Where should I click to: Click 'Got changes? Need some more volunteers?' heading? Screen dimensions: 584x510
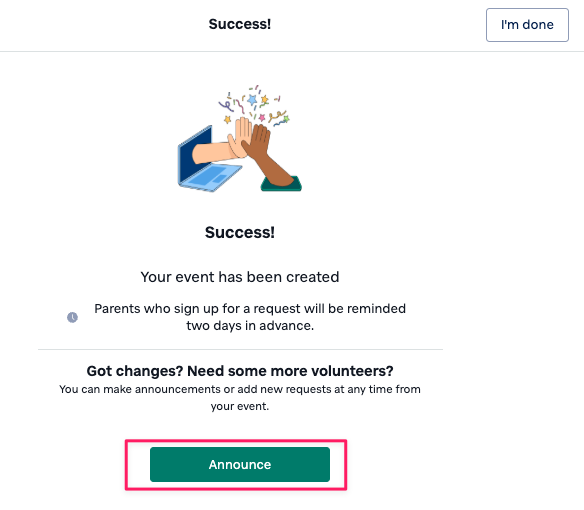coord(240,371)
